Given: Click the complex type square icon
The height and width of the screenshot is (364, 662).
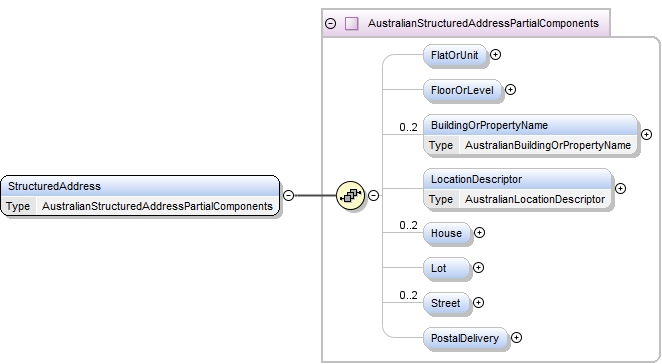Looking at the screenshot, I should point(351,24).
